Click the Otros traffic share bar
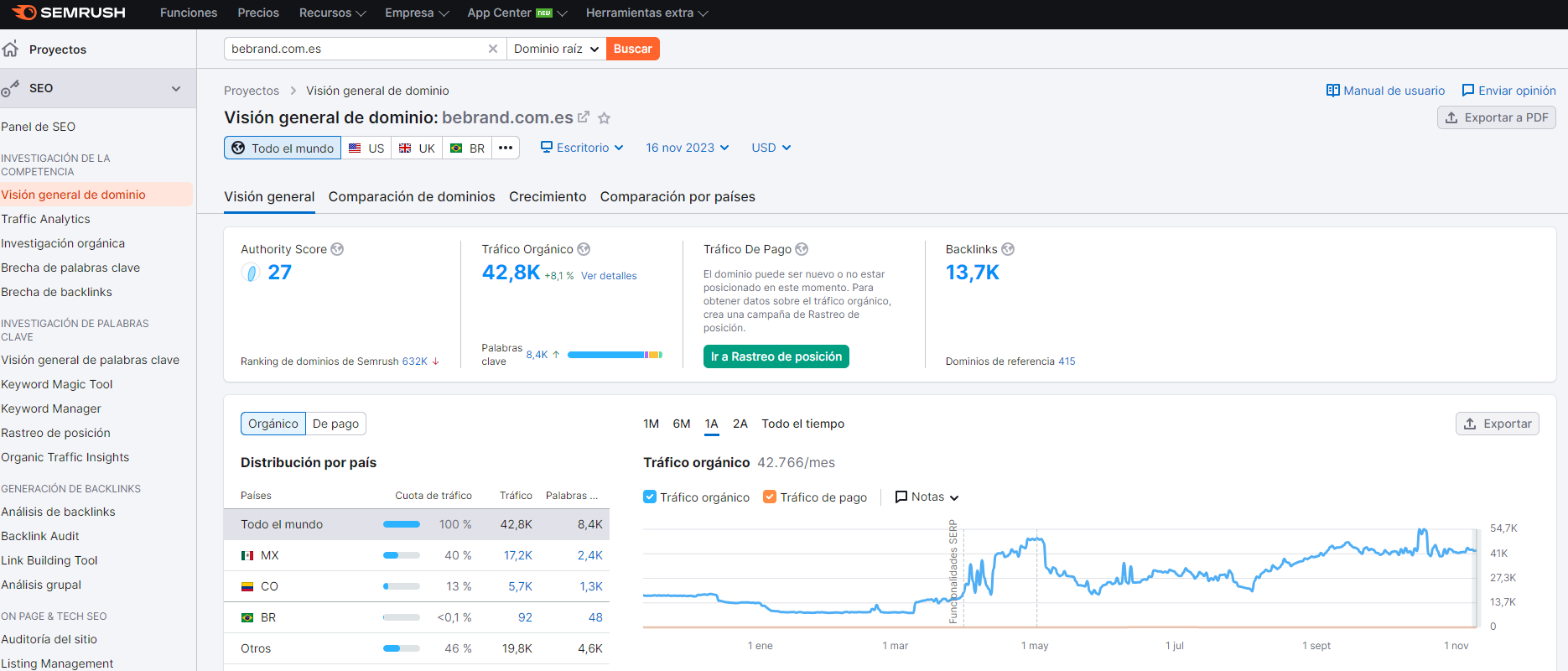 [x=402, y=648]
